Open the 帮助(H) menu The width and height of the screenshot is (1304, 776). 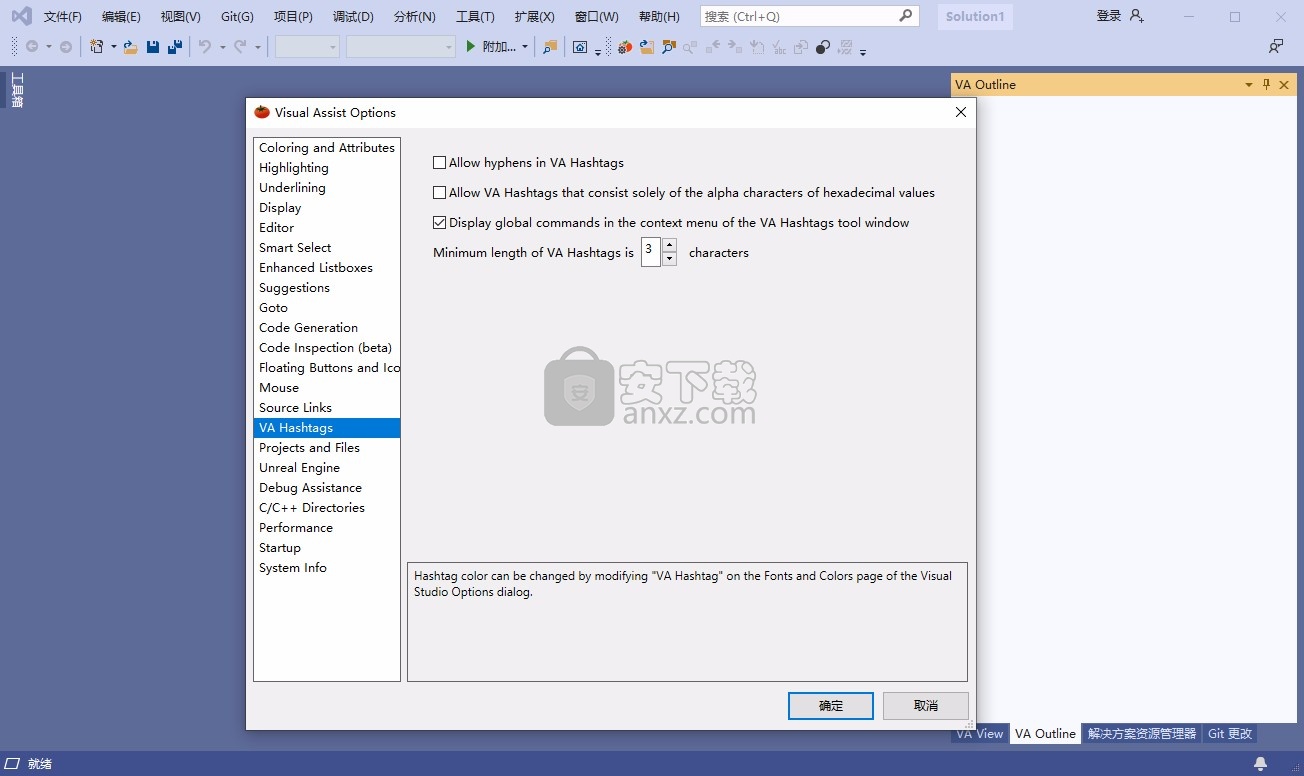(659, 17)
